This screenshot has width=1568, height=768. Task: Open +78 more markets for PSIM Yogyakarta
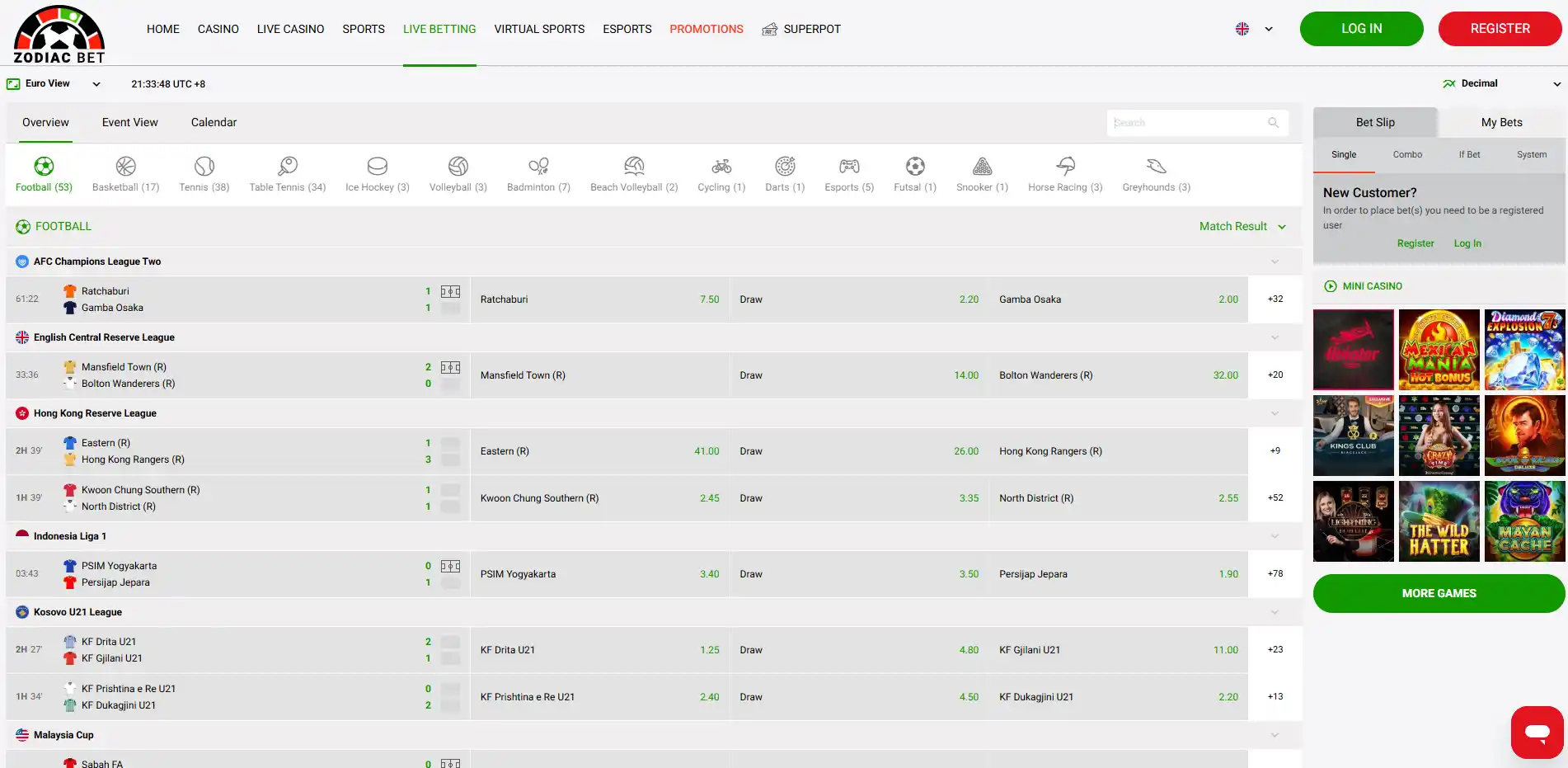pos(1275,574)
